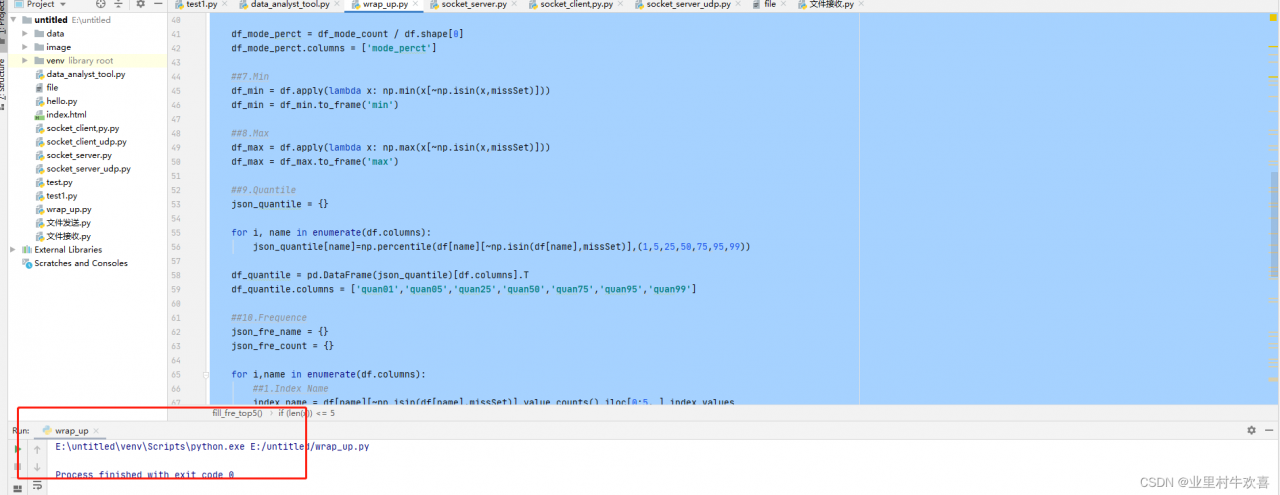Click the stop process icon in Run panel
This screenshot has width=1280, height=495.
click(x=17, y=467)
